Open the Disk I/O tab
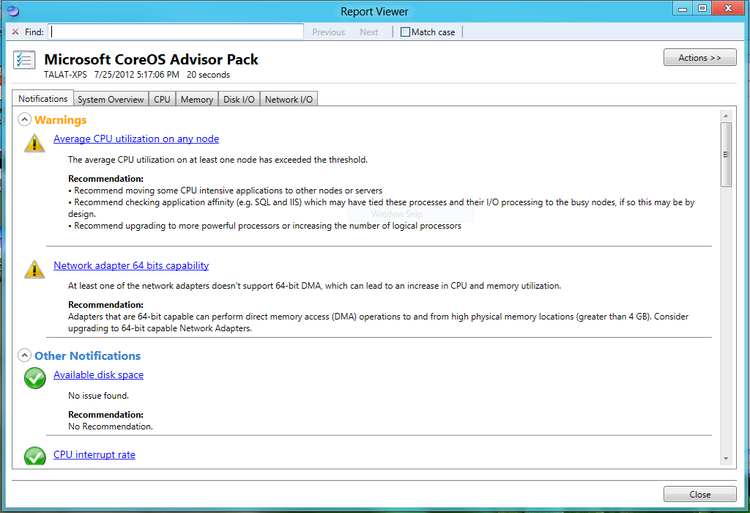Screen dimensions: 750x513 pyautogui.click(x=239, y=99)
